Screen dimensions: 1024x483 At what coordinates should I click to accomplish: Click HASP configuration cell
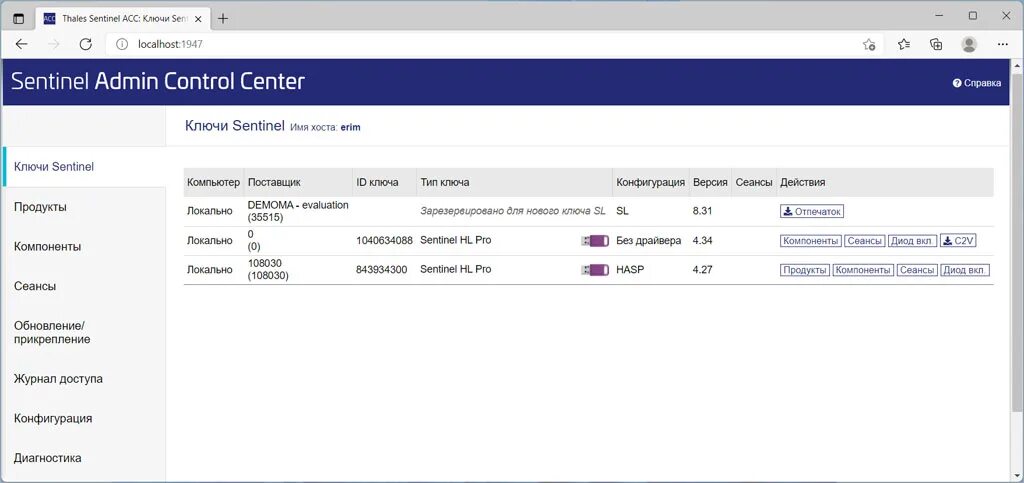(630, 270)
